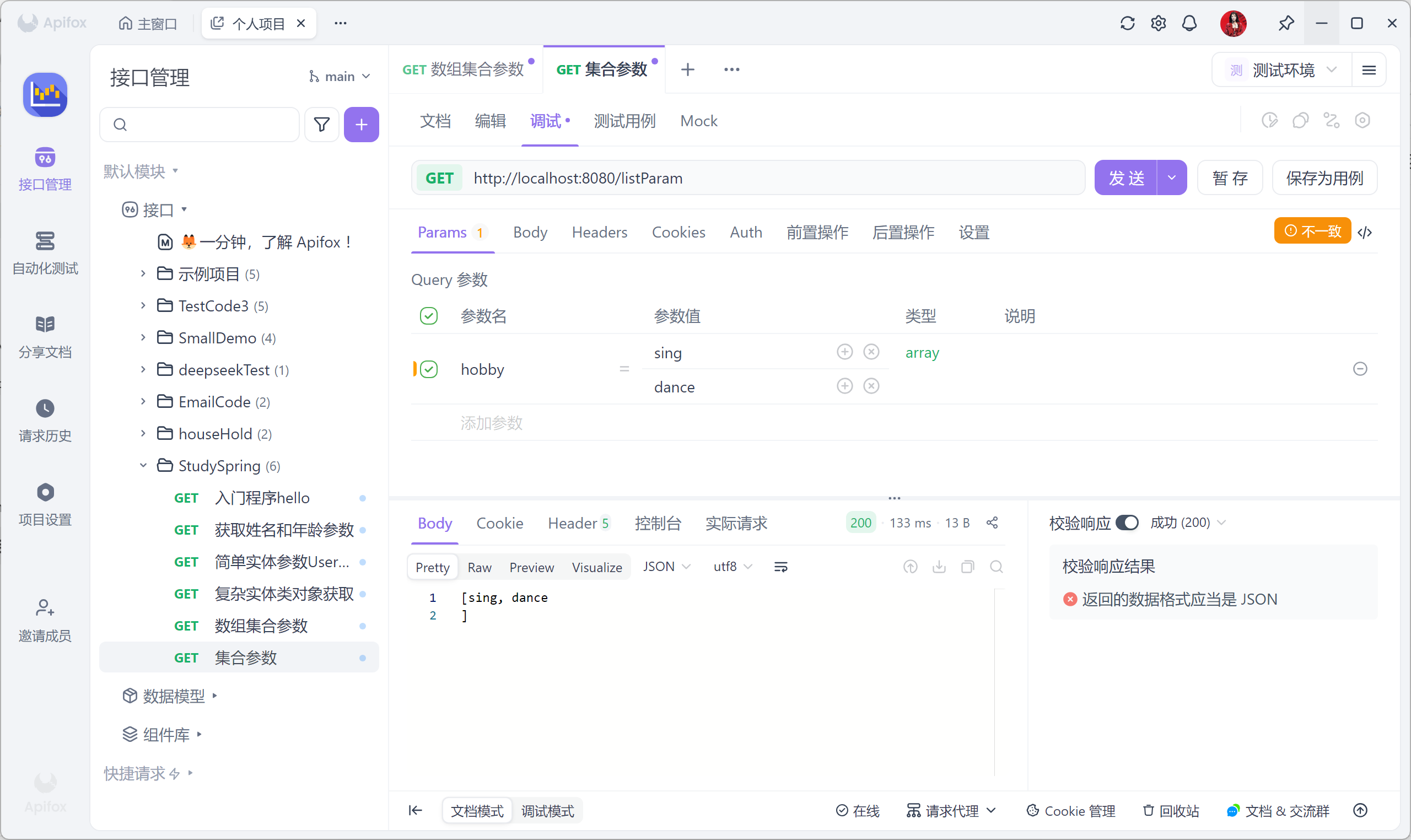The height and width of the screenshot is (840, 1411).
Task: Open the 自动化测试 sidebar section
Action: 45,253
